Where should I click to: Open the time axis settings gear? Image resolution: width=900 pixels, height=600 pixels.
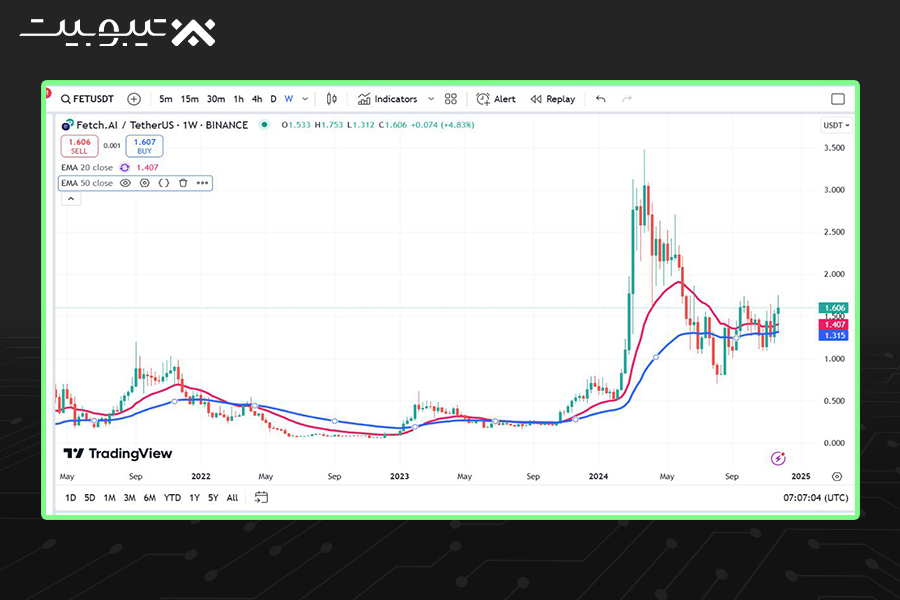(837, 477)
